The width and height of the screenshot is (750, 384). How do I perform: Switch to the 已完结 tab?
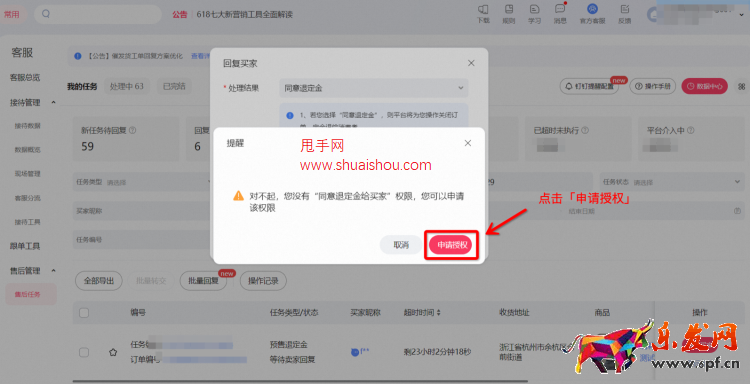pos(174,86)
